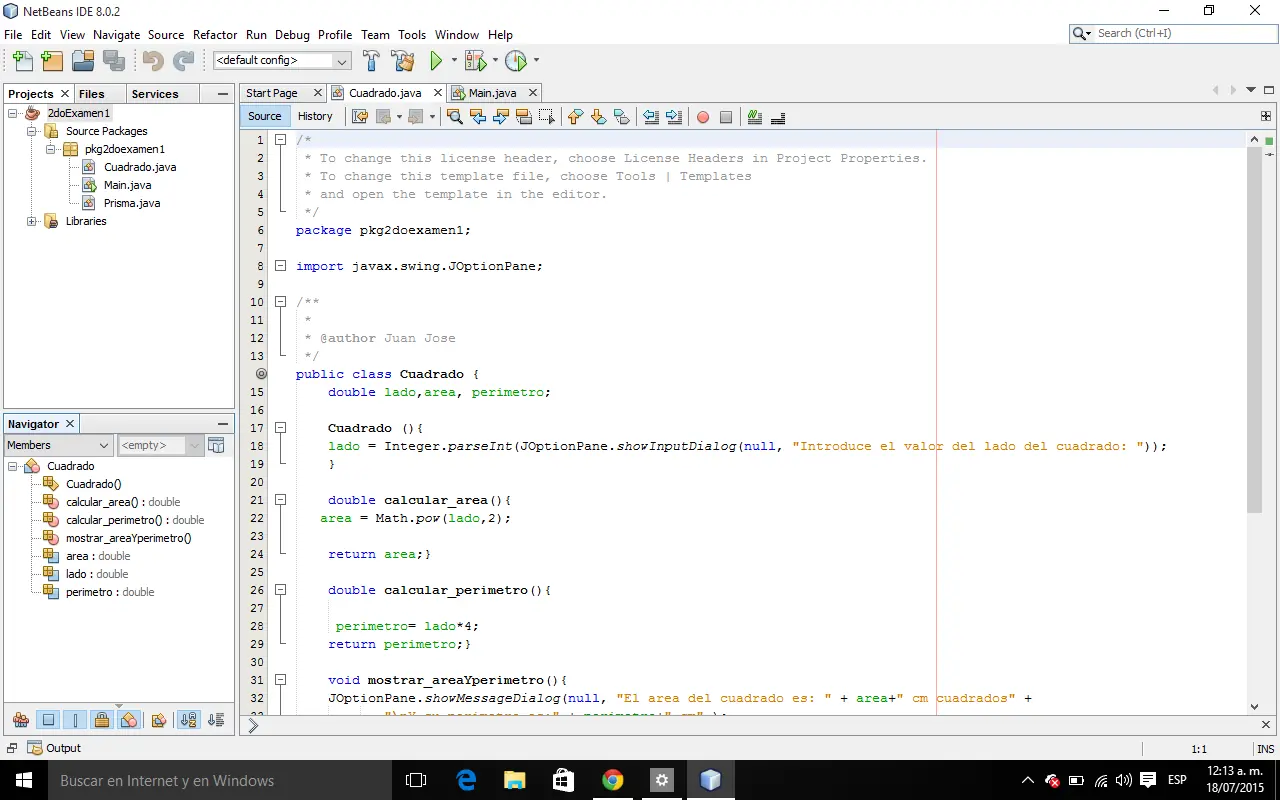Click the Files tab button in the left panel
Viewport: 1280px width, 800px height.
click(90, 93)
